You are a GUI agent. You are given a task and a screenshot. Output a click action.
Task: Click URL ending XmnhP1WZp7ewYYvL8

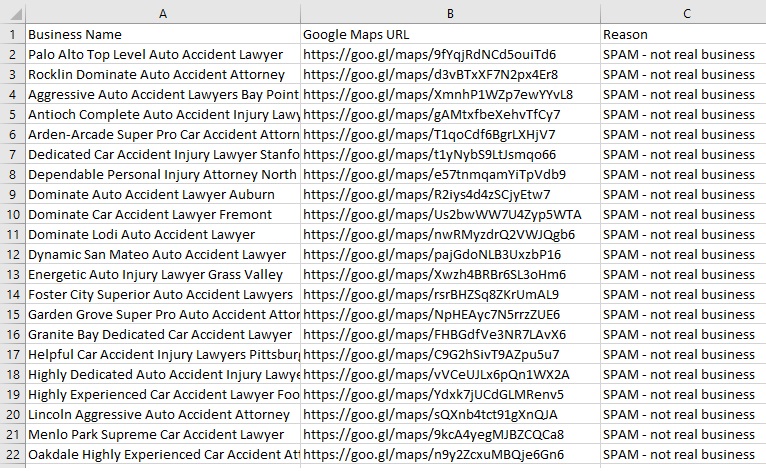point(450,94)
